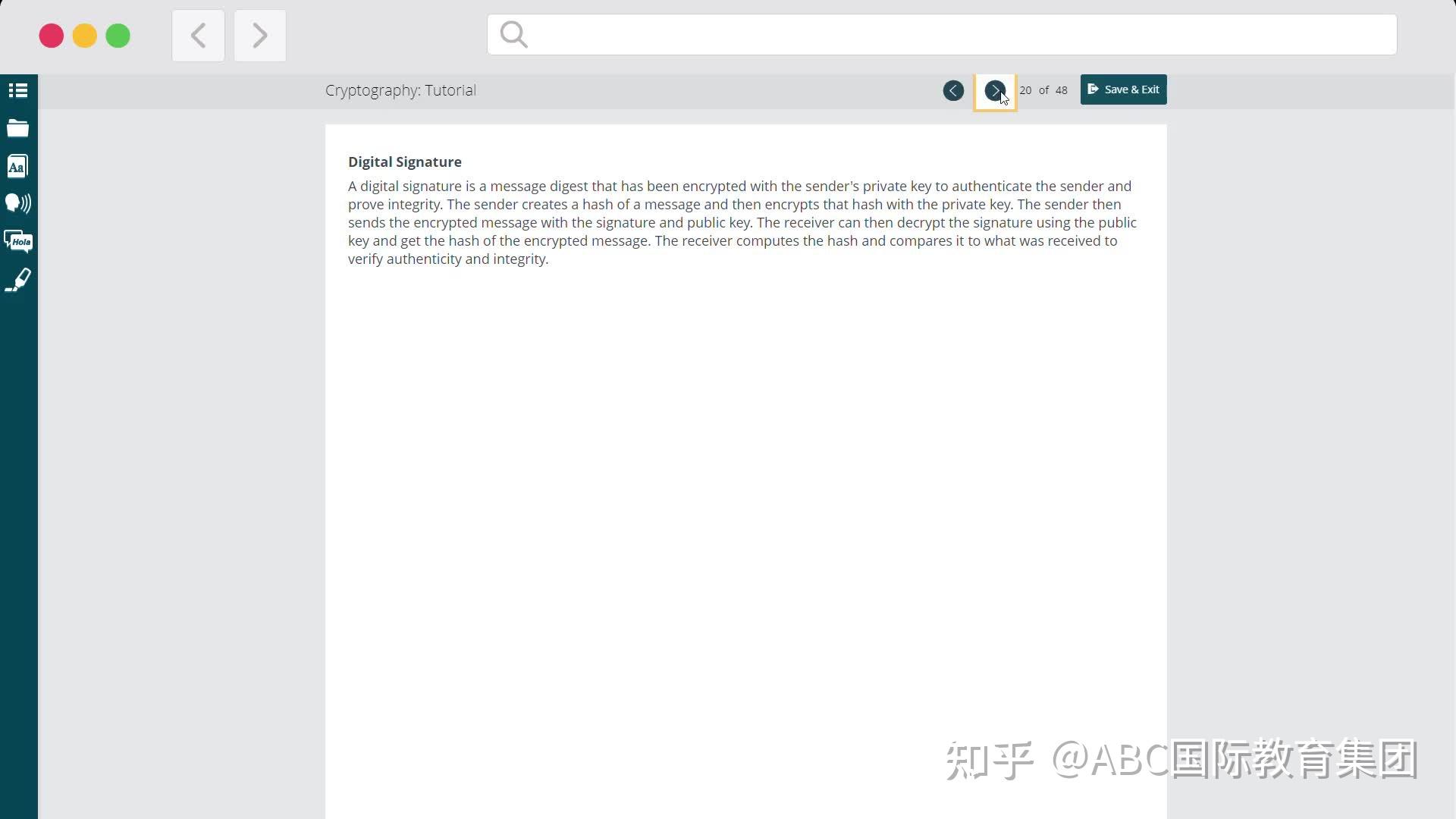Click the yellow minimize window button
This screenshot has width=1456, height=819.
84,36
